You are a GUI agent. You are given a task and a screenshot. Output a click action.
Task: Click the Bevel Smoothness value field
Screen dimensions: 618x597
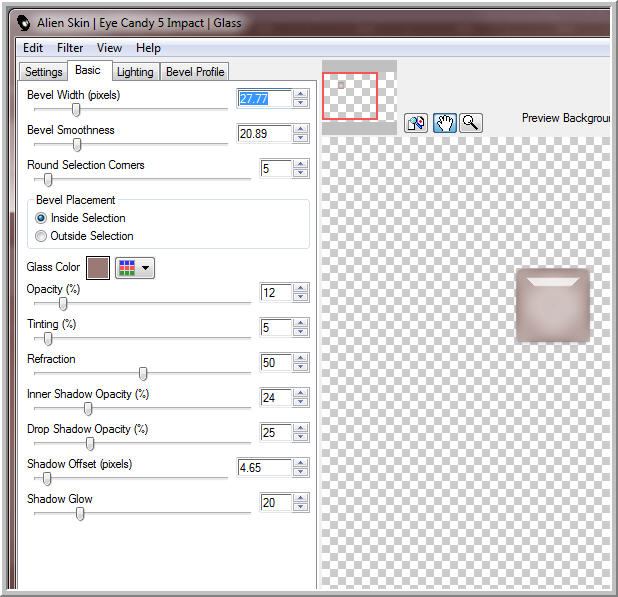pyautogui.click(x=264, y=134)
